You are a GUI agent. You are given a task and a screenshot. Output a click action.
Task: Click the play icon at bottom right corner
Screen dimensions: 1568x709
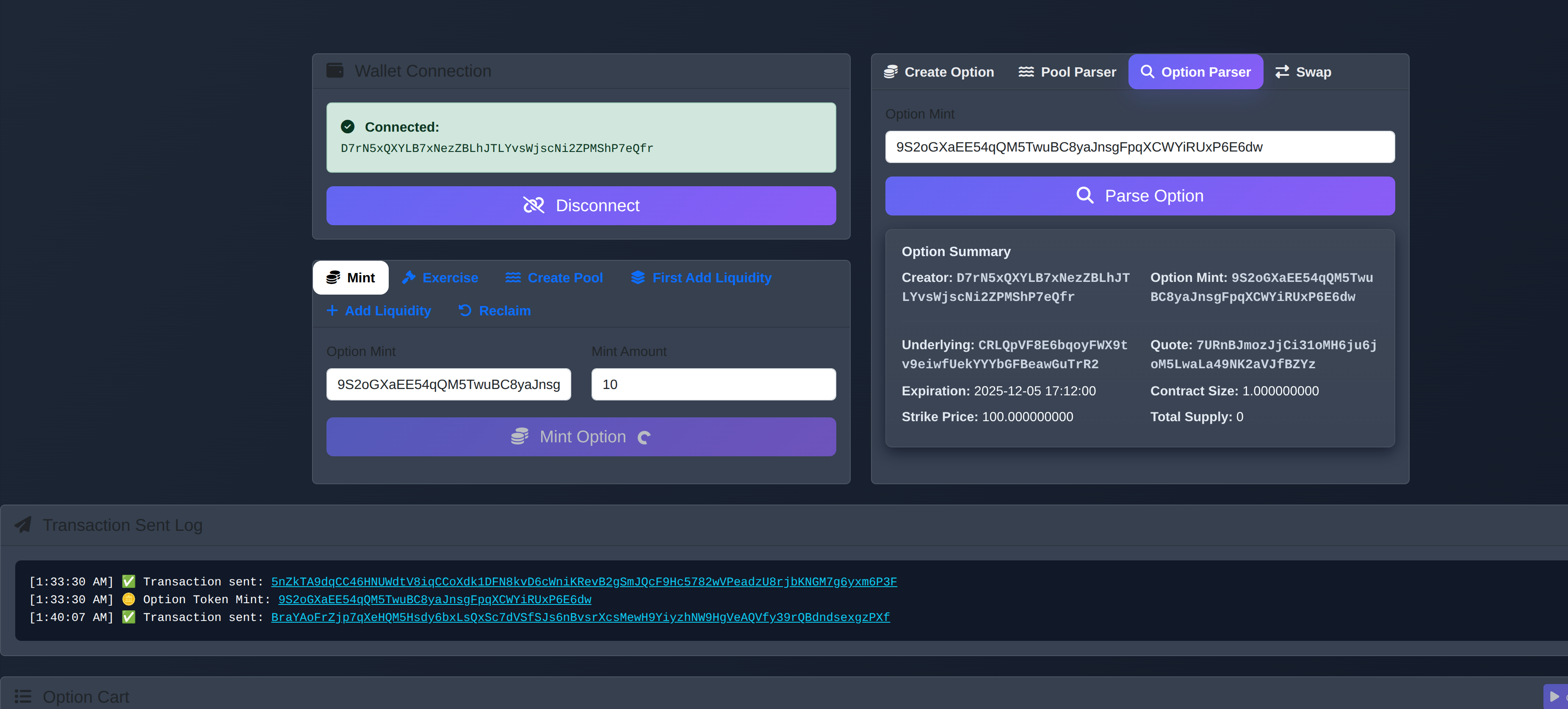[x=1554, y=696]
